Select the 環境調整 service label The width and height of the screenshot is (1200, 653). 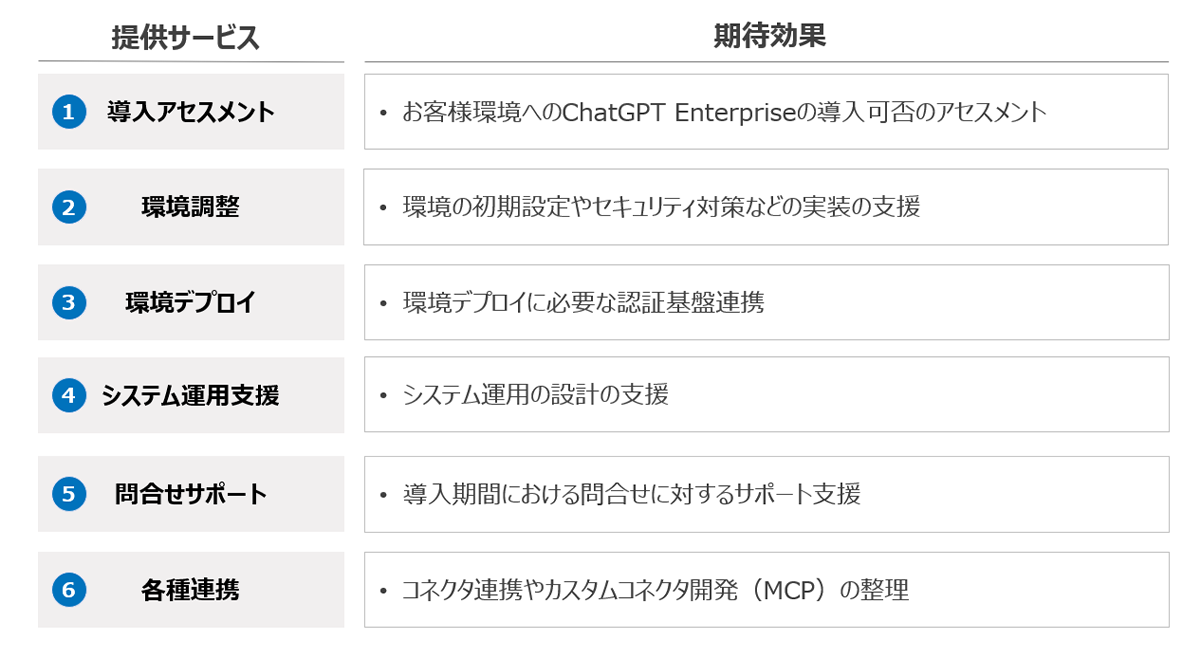(x=191, y=208)
